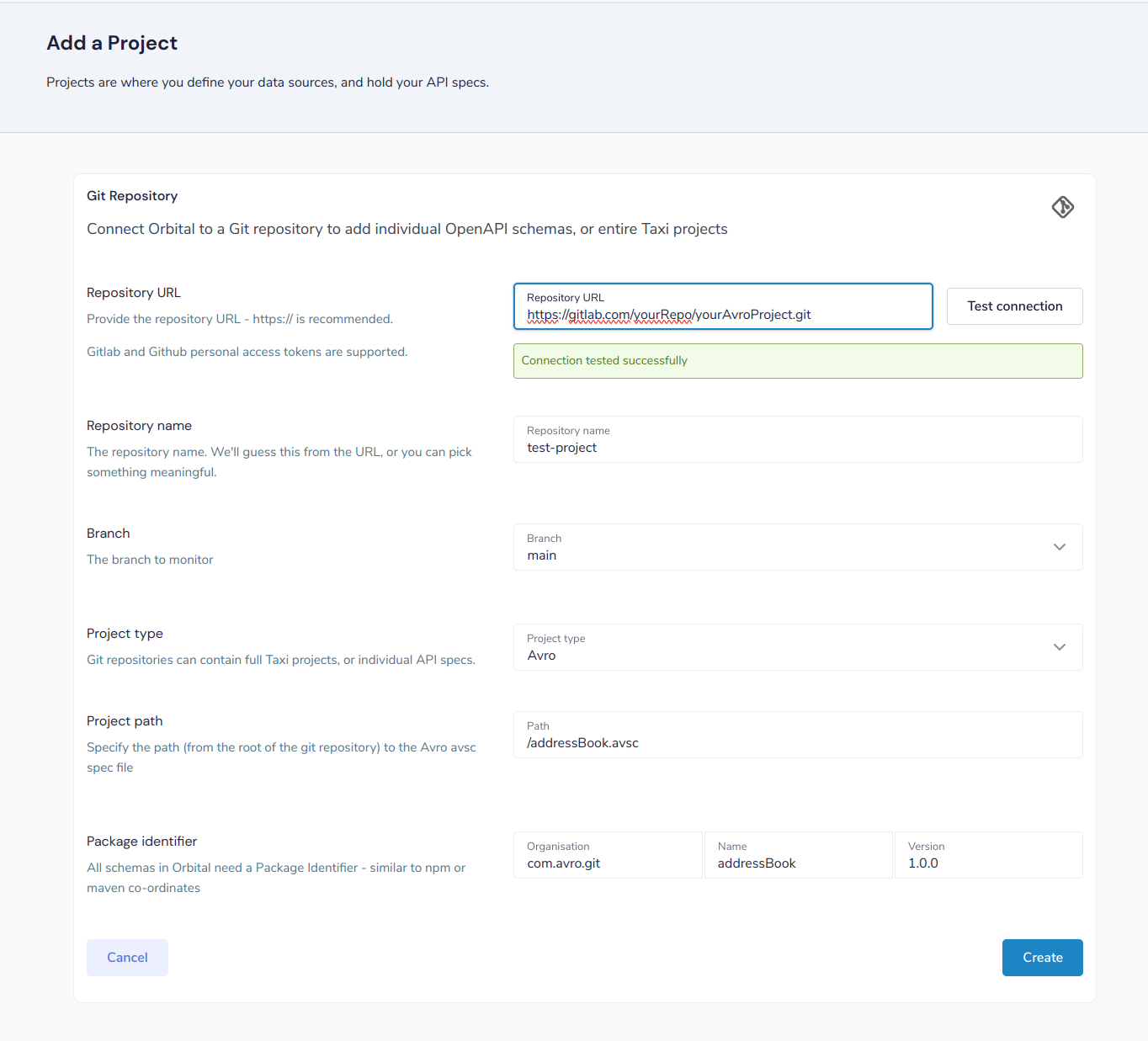The image size is (1148, 1041).
Task: Click the Project path label
Action: pos(125,721)
